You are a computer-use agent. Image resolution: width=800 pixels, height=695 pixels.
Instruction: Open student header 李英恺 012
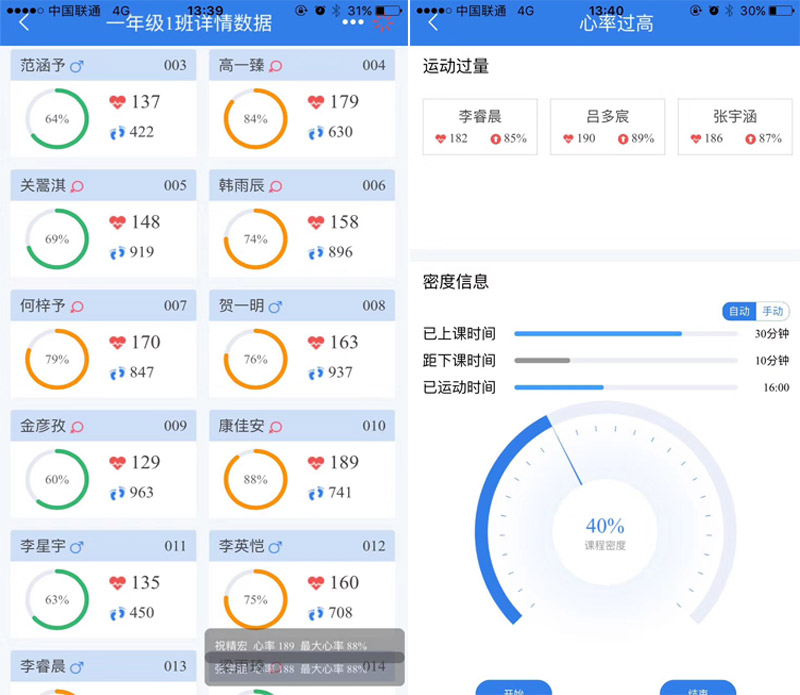point(302,546)
